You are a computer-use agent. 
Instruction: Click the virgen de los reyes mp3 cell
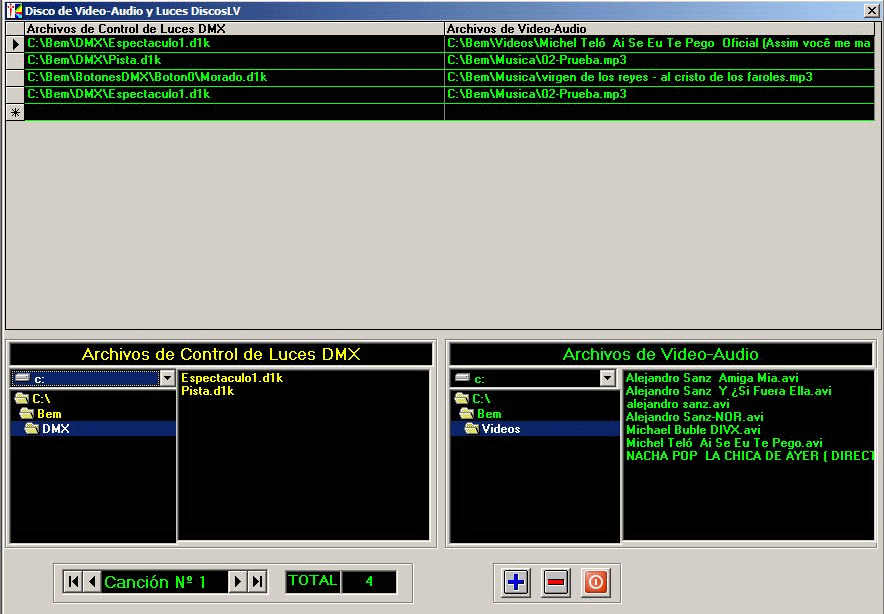pyautogui.click(x=659, y=78)
